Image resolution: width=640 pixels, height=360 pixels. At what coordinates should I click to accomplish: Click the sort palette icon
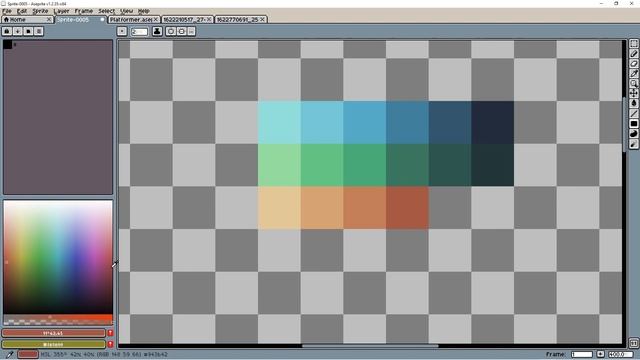[x=18, y=31]
